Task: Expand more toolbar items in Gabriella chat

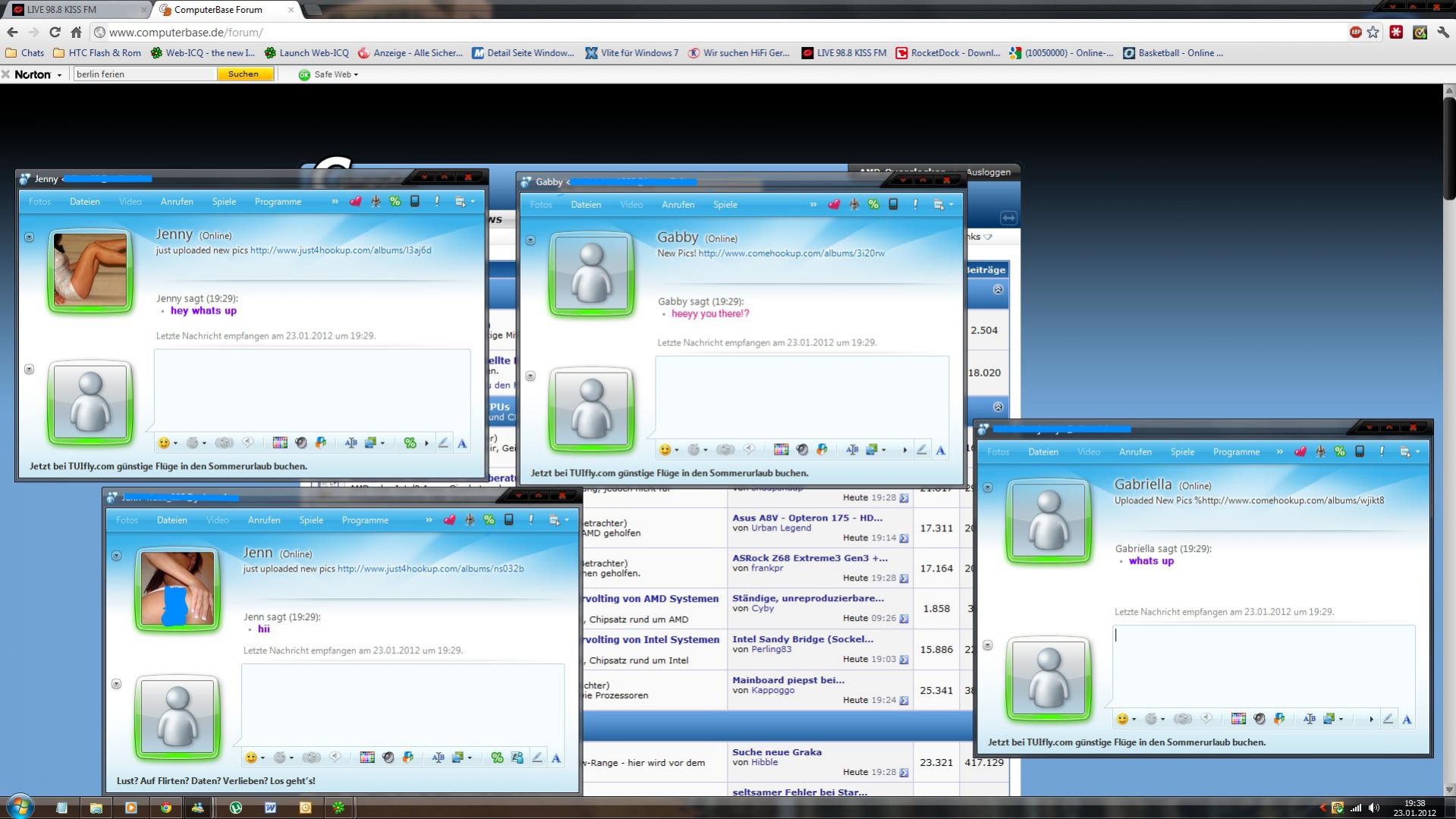Action: pyautogui.click(x=1280, y=452)
